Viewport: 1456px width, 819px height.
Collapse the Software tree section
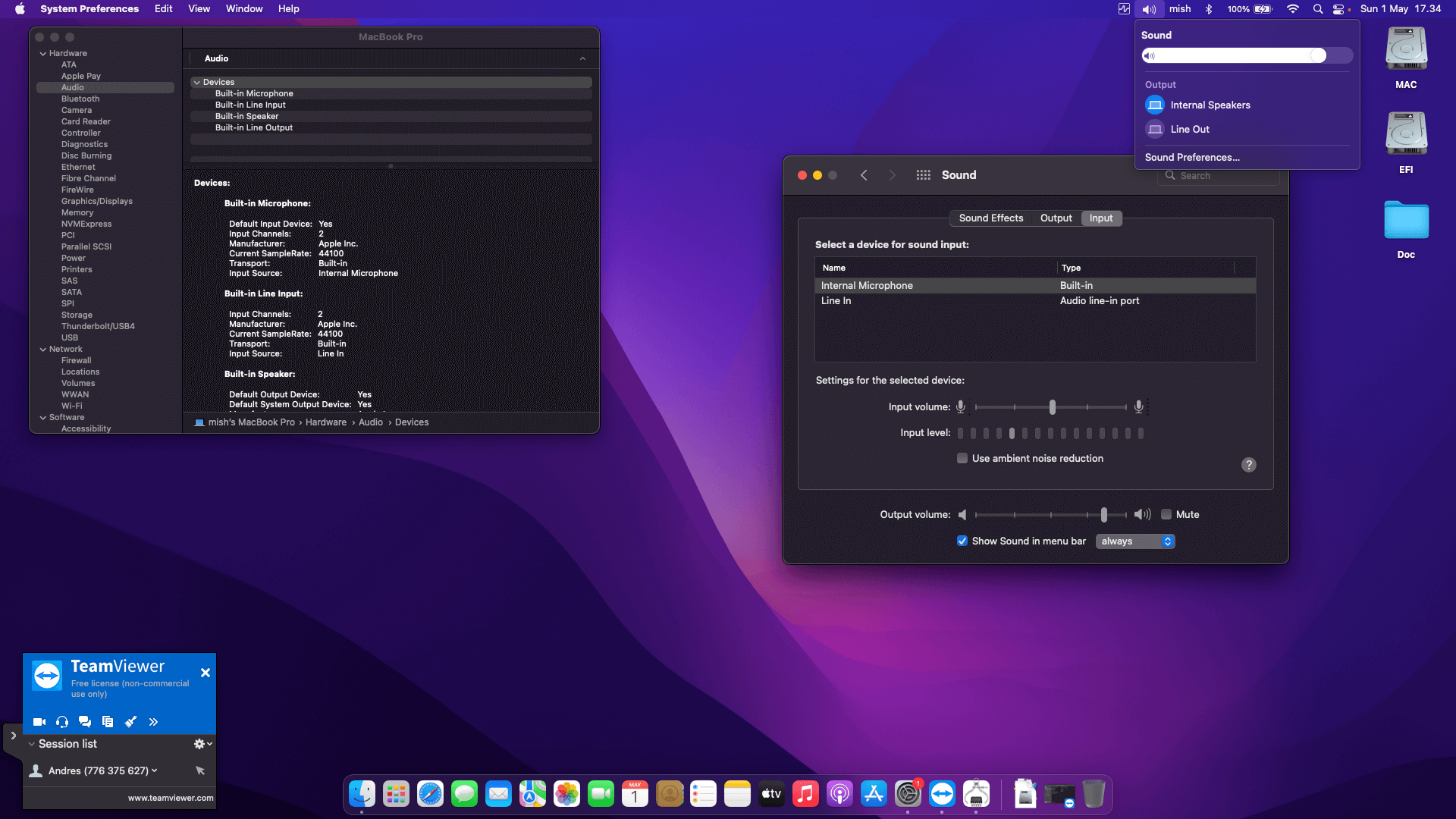[x=43, y=418]
